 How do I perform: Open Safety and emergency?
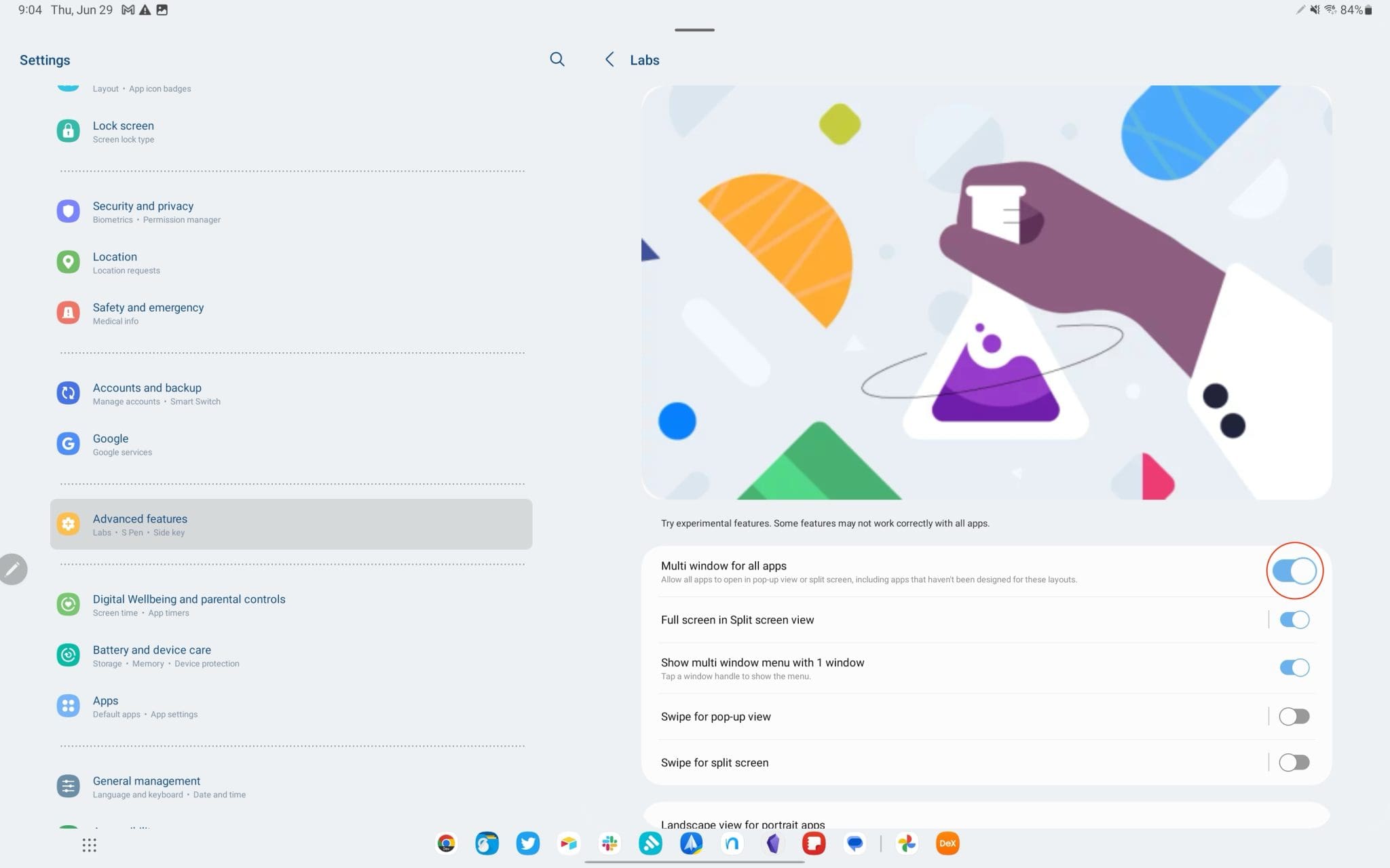(291, 314)
